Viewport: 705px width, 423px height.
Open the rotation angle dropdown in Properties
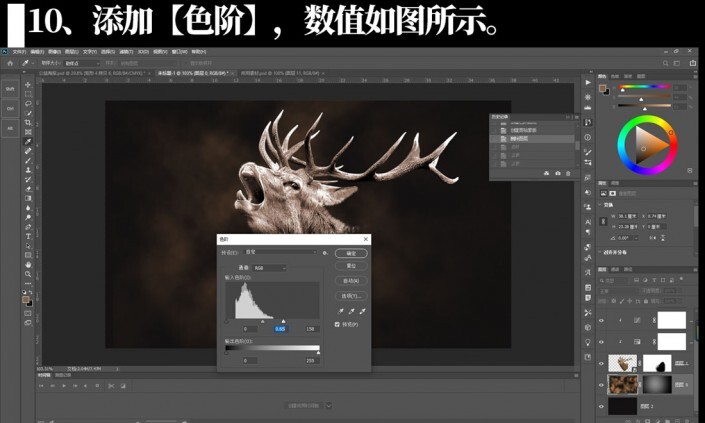[635, 238]
